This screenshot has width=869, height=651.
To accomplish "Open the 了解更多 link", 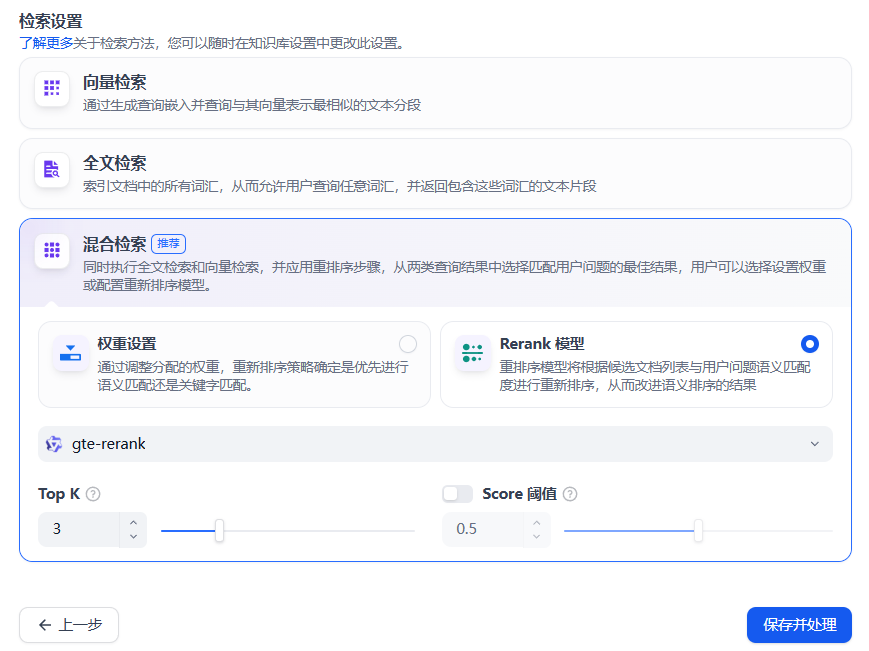I will [x=46, y=43].
